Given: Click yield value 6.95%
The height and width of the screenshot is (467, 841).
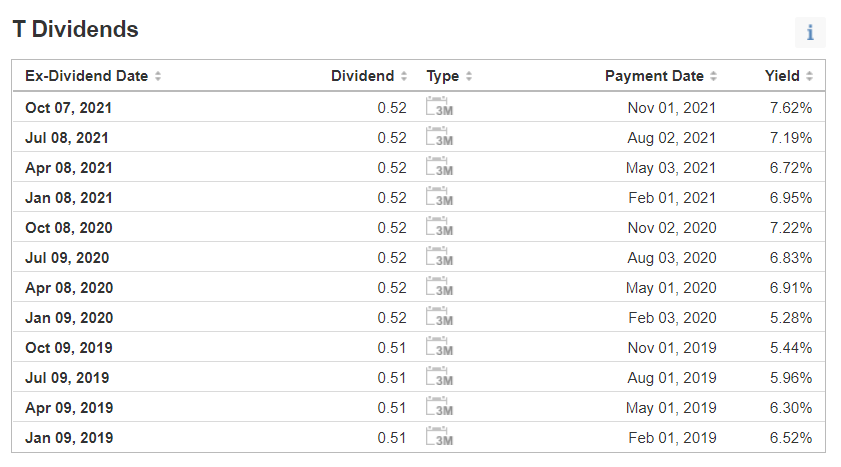Looking at the screenshot, I should coord(791,198).
